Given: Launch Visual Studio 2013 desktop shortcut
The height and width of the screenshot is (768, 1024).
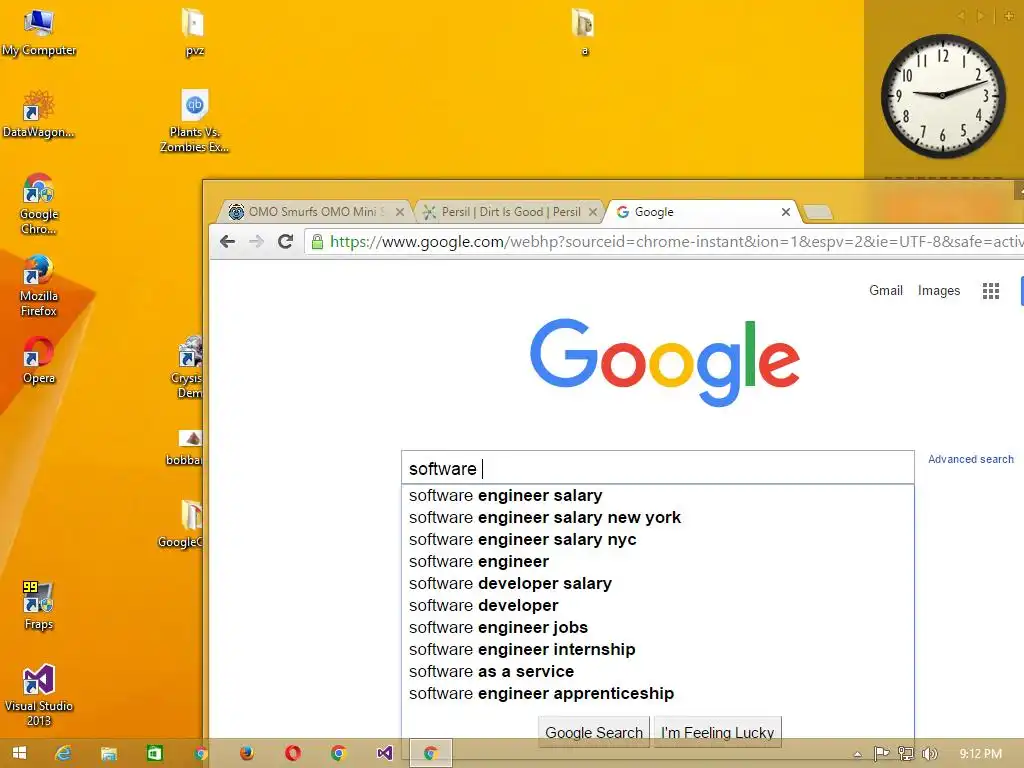Looking at the screenshot, I should (x=39, y=695).
